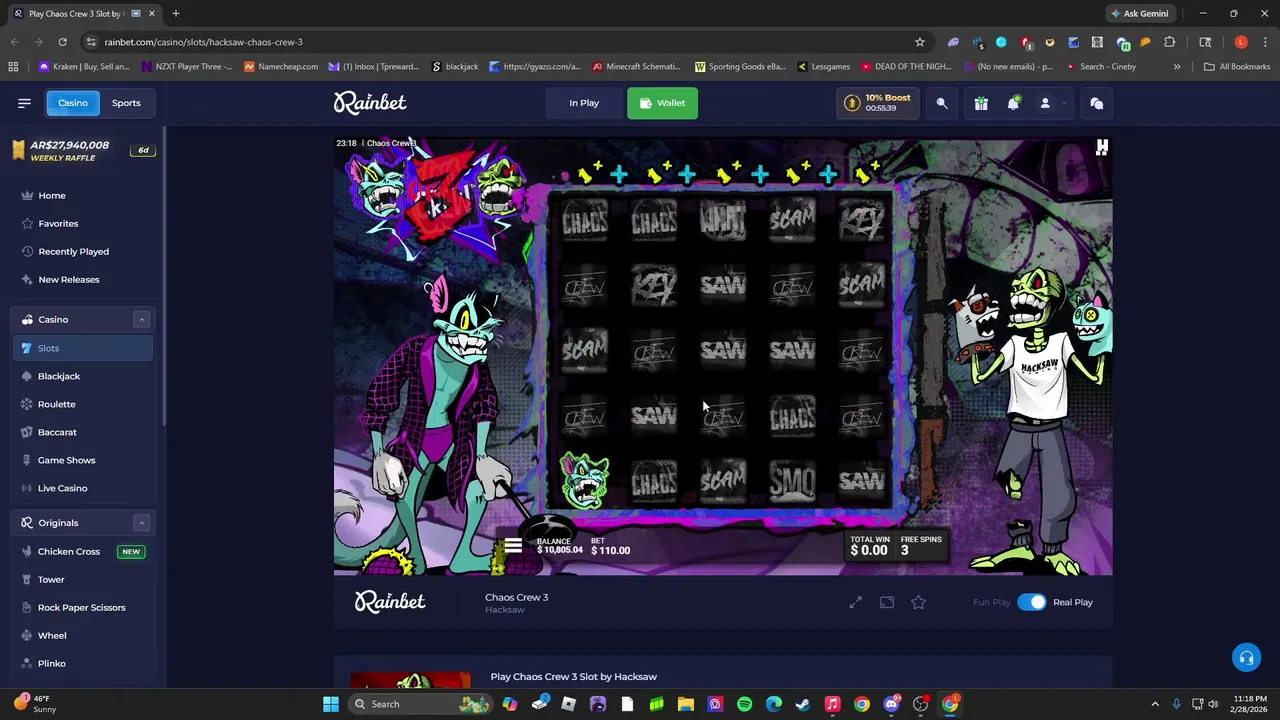The image size is (1280, 720).
Task: Open Spotify from the taskbar
Action: [x=744, y=704]
